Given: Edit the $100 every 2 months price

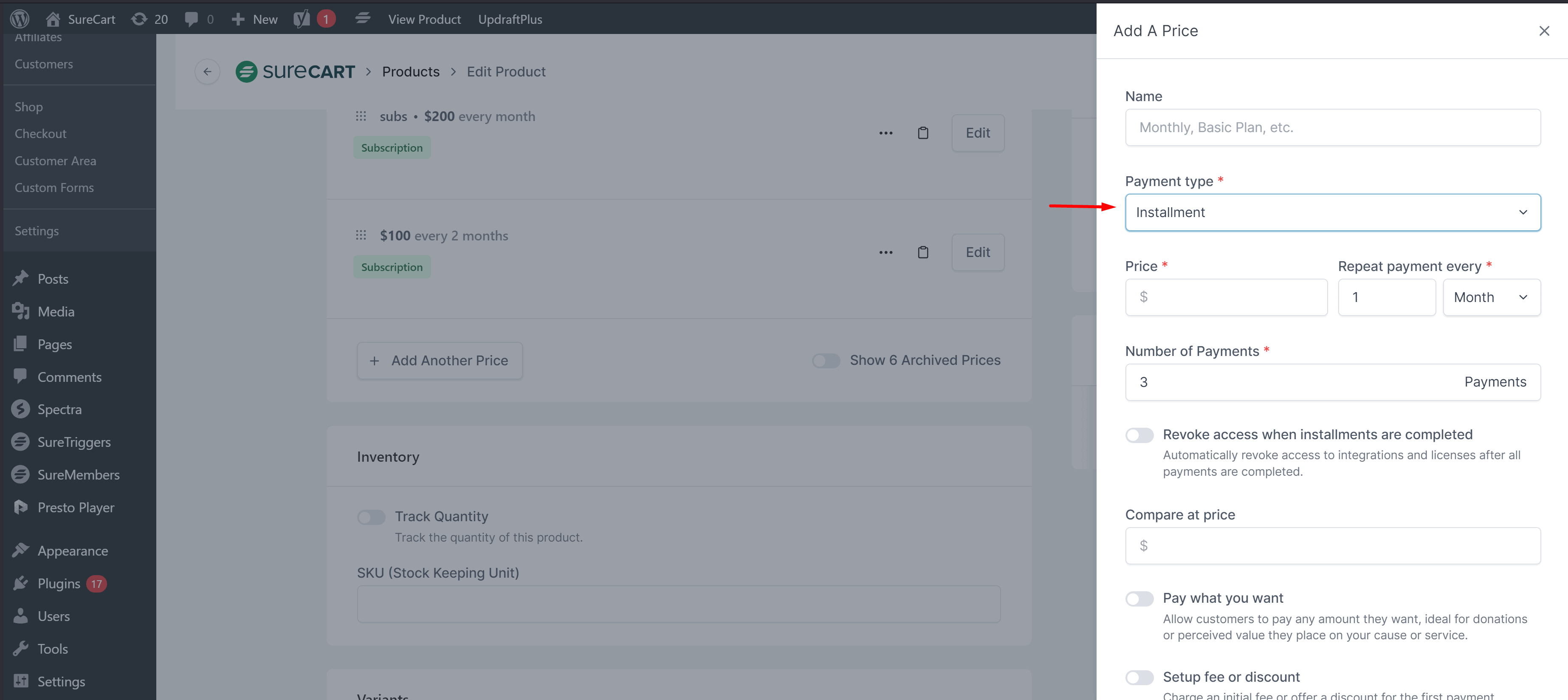Looking at the screenshot, I should point(978,252).
